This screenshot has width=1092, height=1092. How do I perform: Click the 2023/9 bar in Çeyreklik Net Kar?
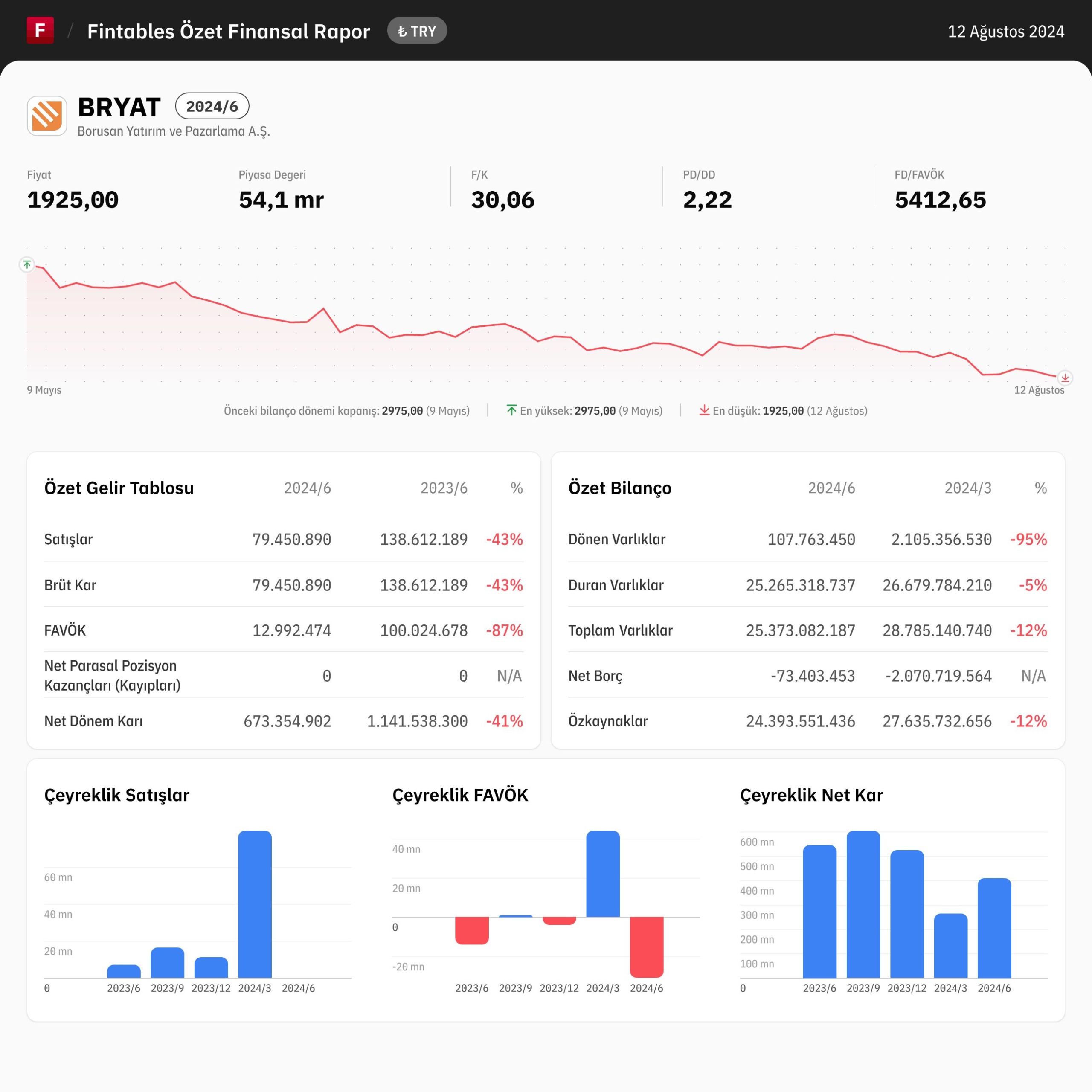(x=863, y=904)
